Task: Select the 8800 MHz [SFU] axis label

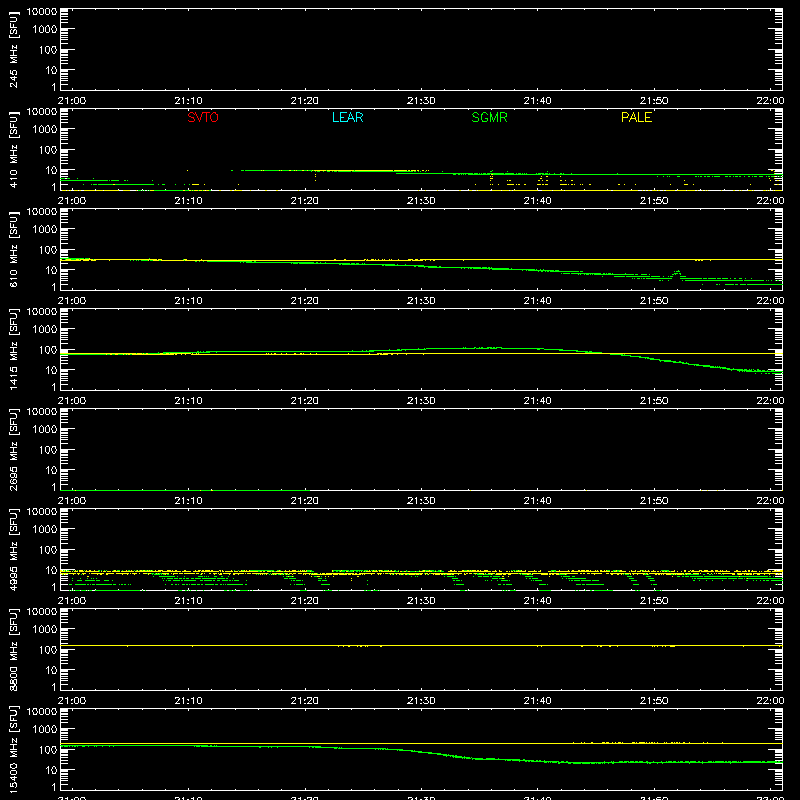Action: (14, 649)
